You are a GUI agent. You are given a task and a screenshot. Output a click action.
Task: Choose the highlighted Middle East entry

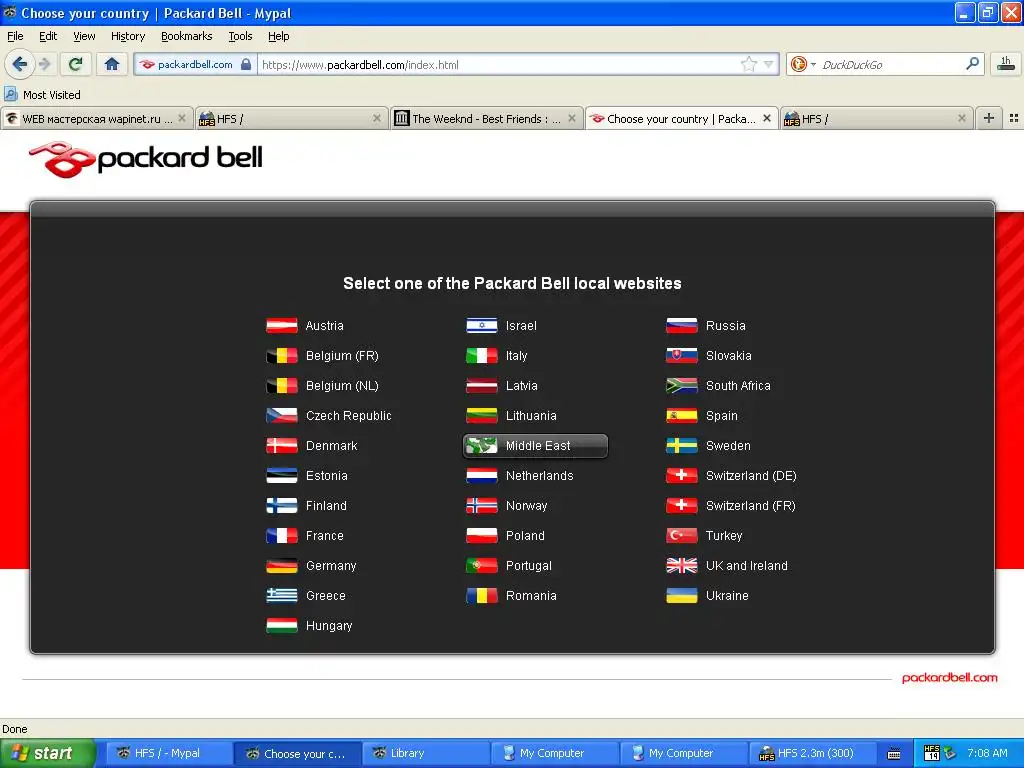pos(536,445)
